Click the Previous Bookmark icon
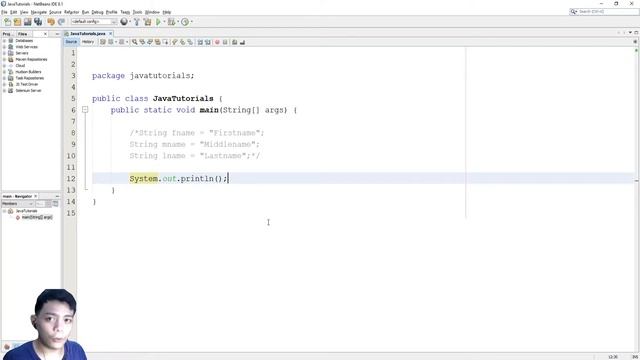This screenshot has width=640, height=360. (175, 42)
